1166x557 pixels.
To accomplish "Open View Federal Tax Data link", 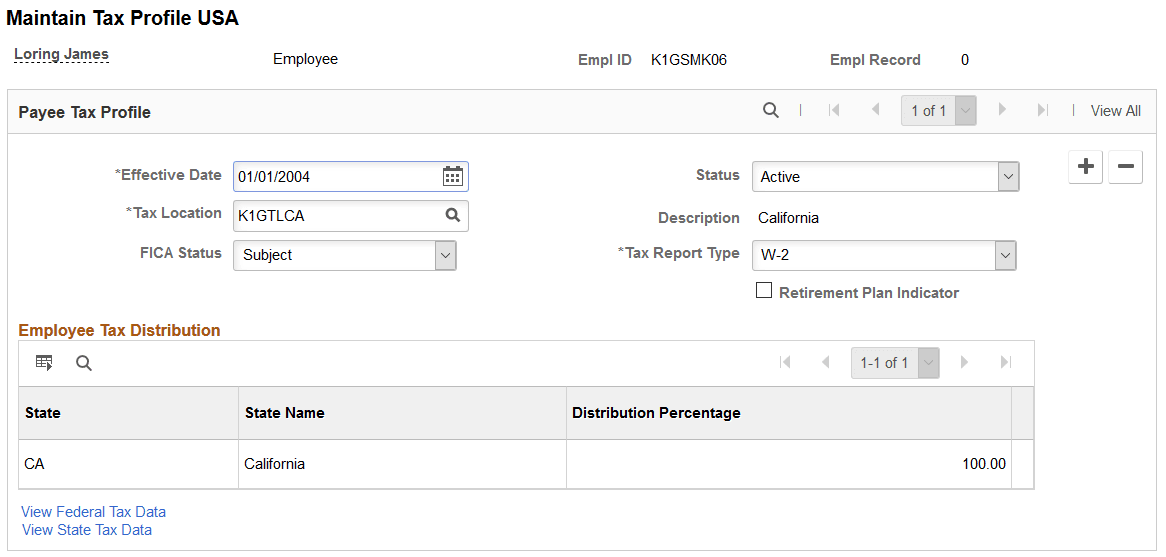I will [x=94, y=512].
